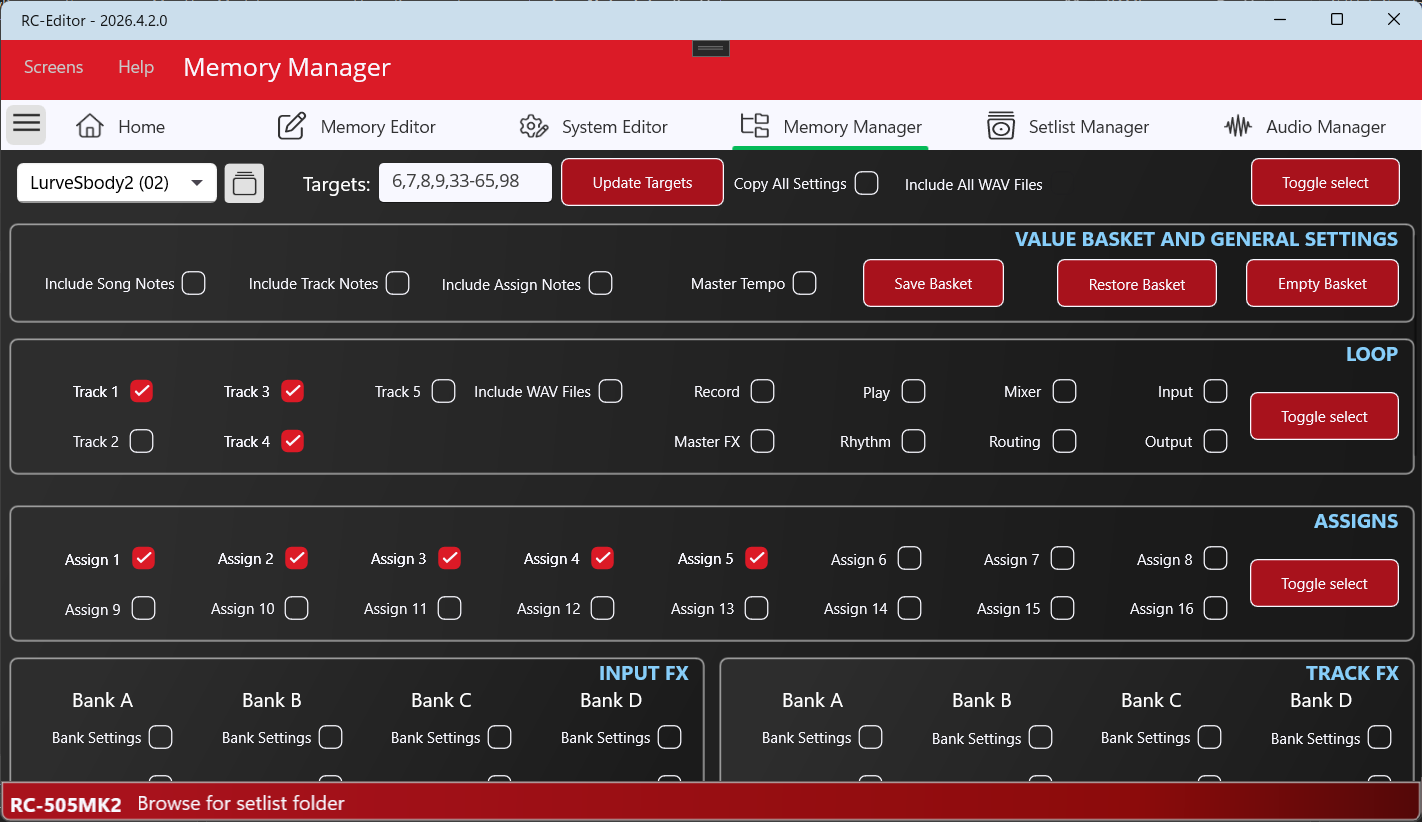
Task: Uncheck the Track 1 checkbox
Action: click(x=142, y=391)
